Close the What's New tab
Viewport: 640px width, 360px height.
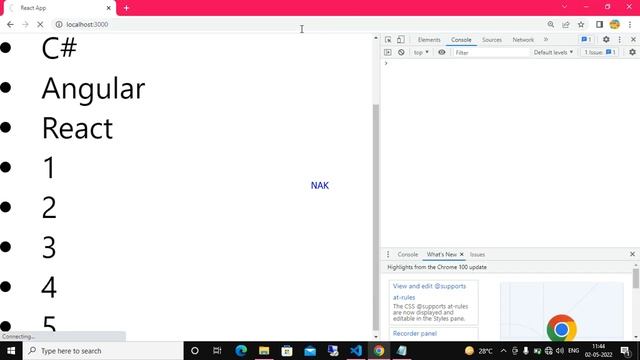pos(462,254)
